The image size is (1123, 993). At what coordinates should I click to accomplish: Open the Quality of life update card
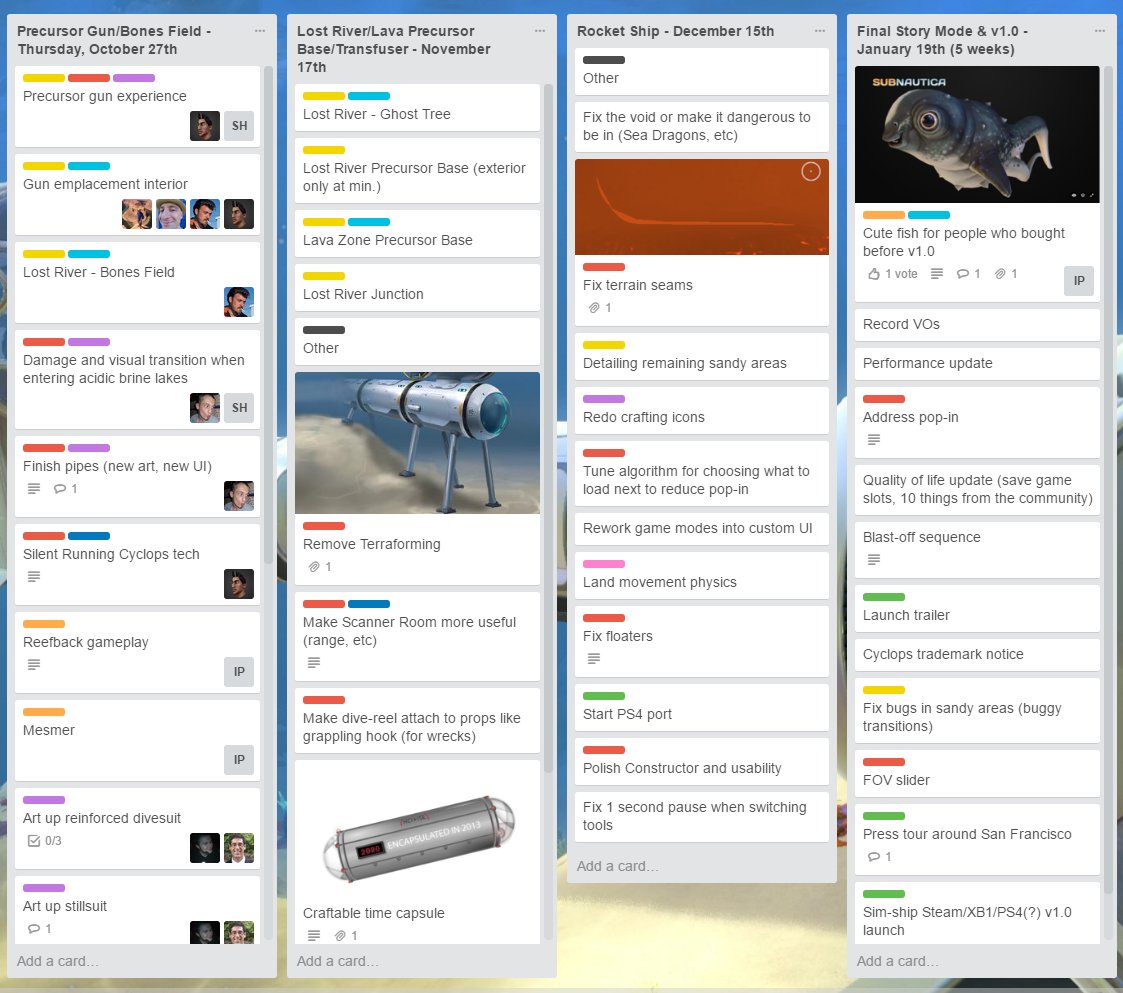977,490
